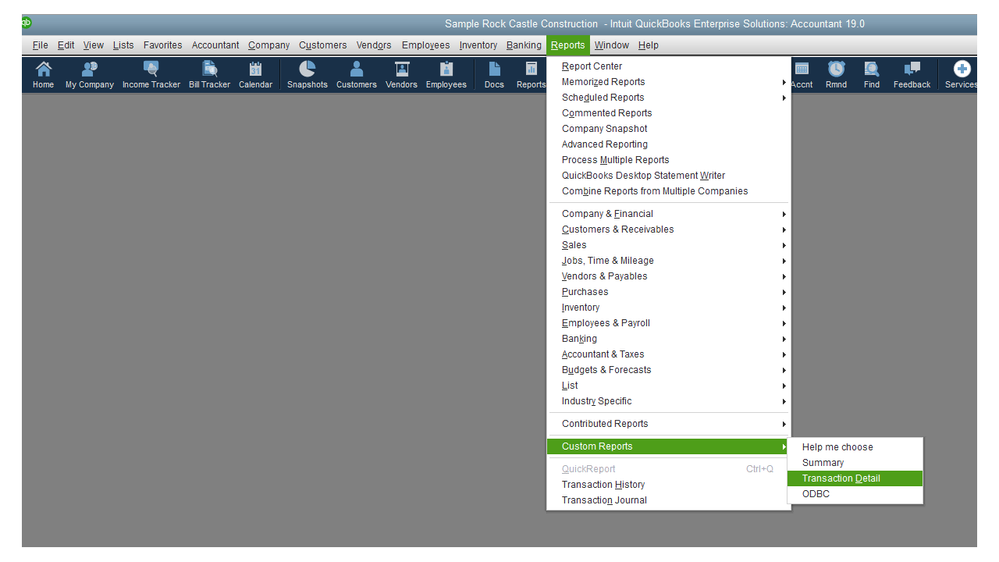The width and height of the screenshot is (999, 562).
Task: Expand Banking reports submenu entry
Action: [x=669, y=338]
